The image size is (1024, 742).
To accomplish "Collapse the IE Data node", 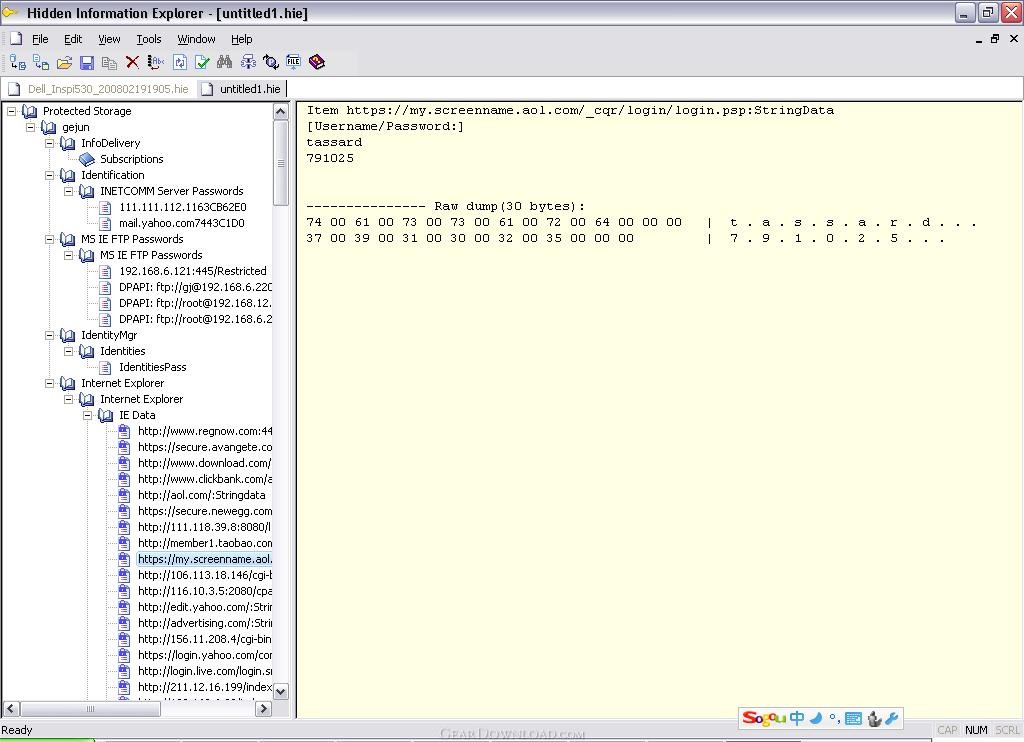I will 87,415.
